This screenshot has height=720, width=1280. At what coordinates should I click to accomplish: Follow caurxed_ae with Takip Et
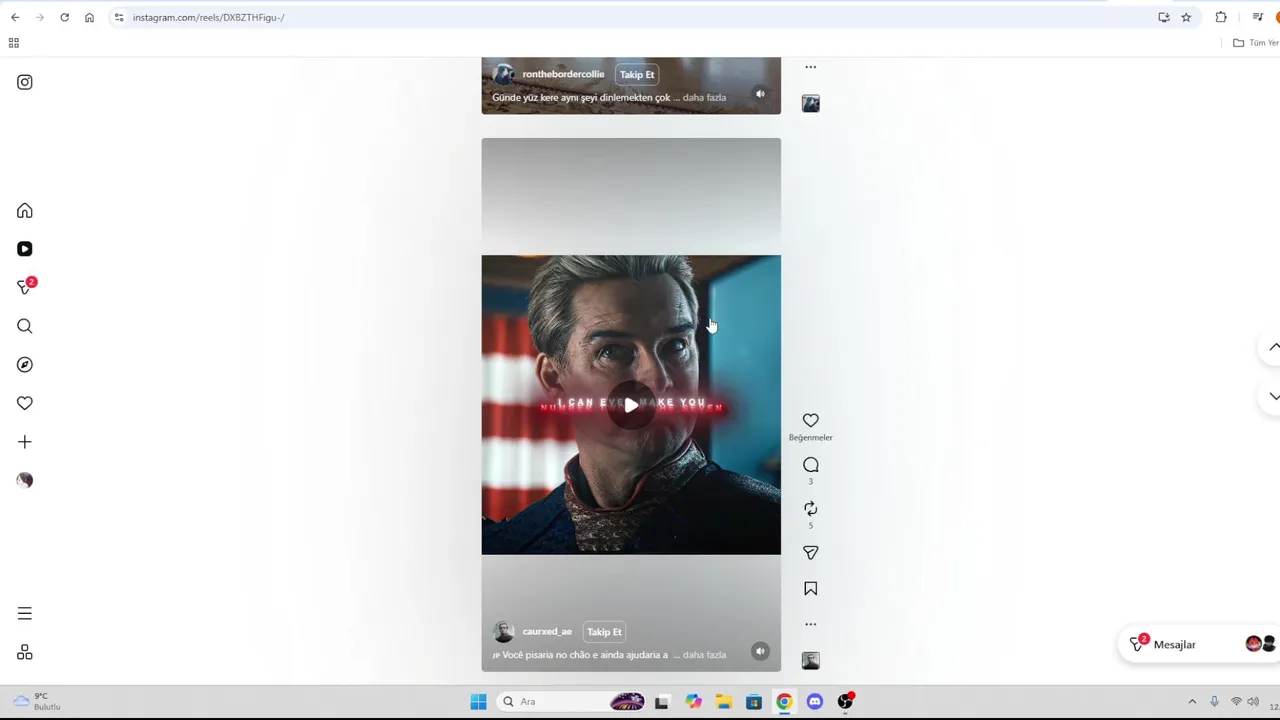(604, 632)
